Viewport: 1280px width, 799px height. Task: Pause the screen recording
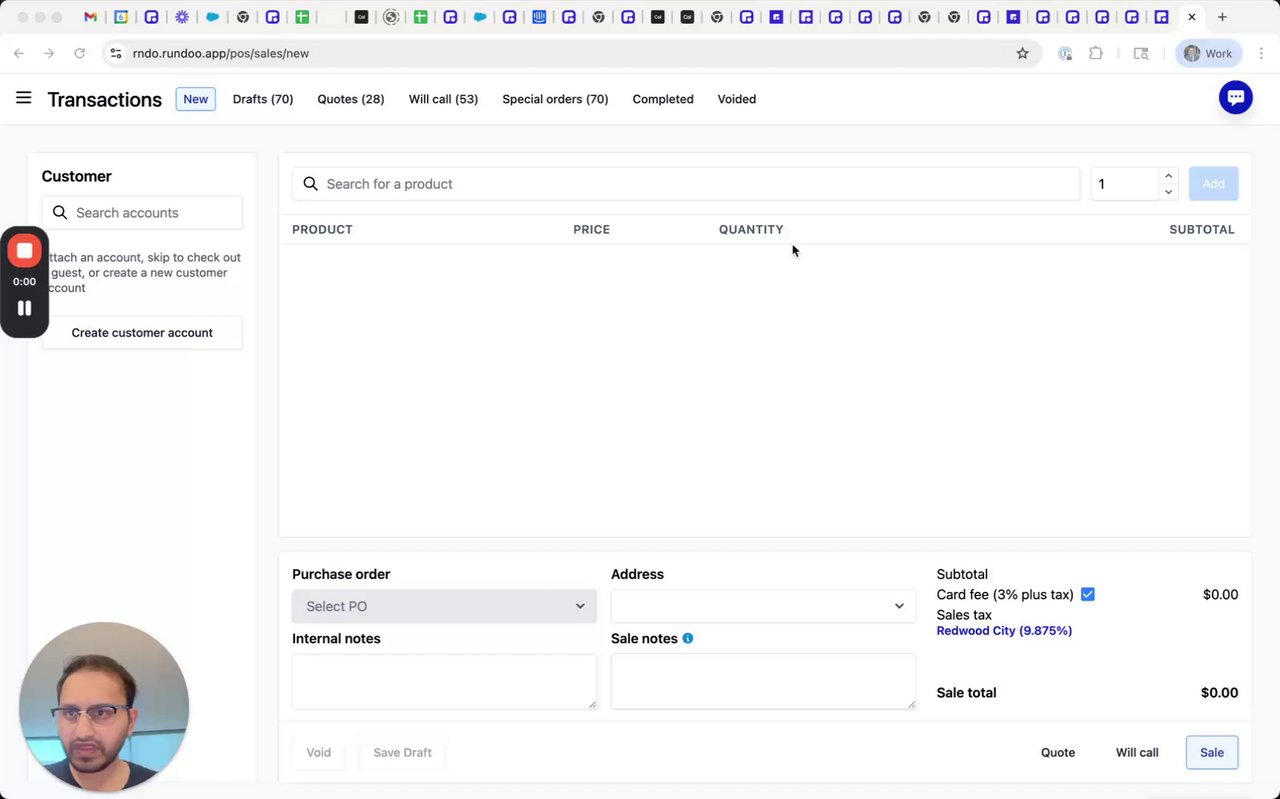[x=24, y=308]
